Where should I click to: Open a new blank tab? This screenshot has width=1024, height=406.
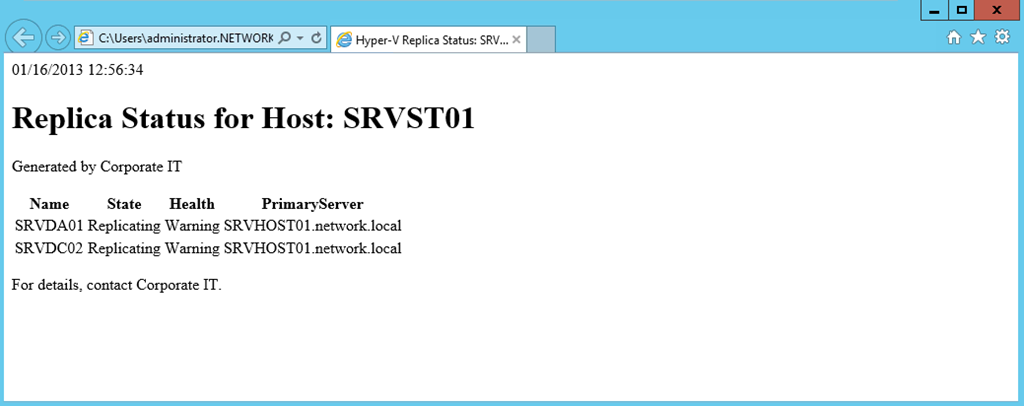[541, 40]
